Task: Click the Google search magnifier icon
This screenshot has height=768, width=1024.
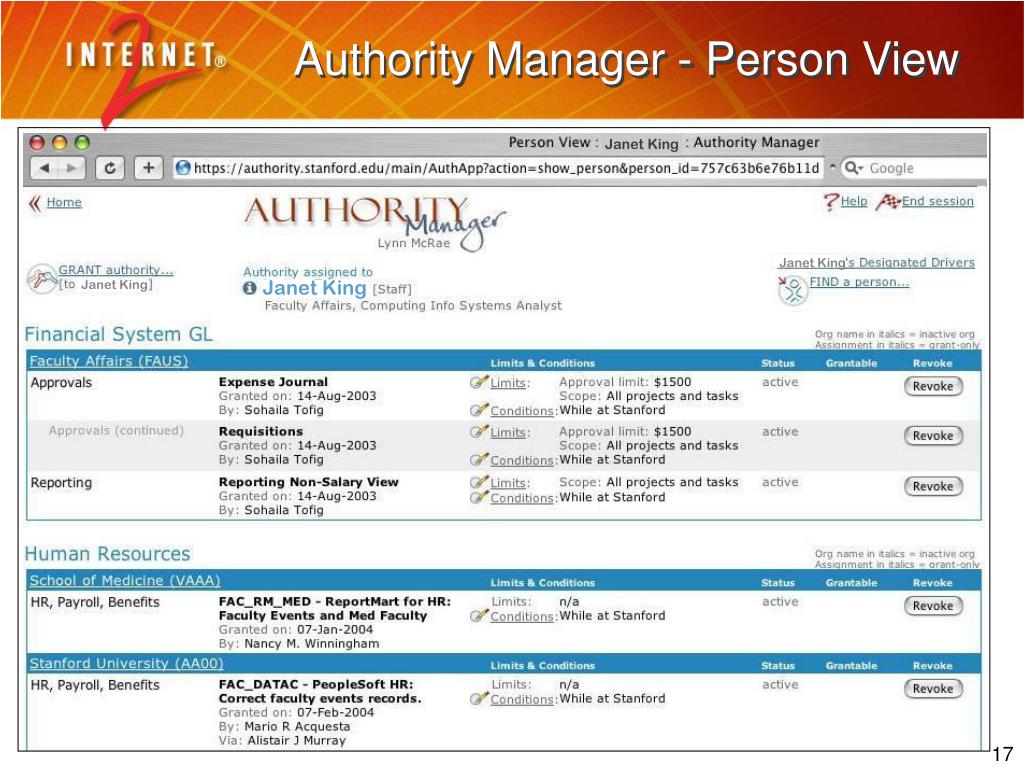Action: (x=853, y=168)
